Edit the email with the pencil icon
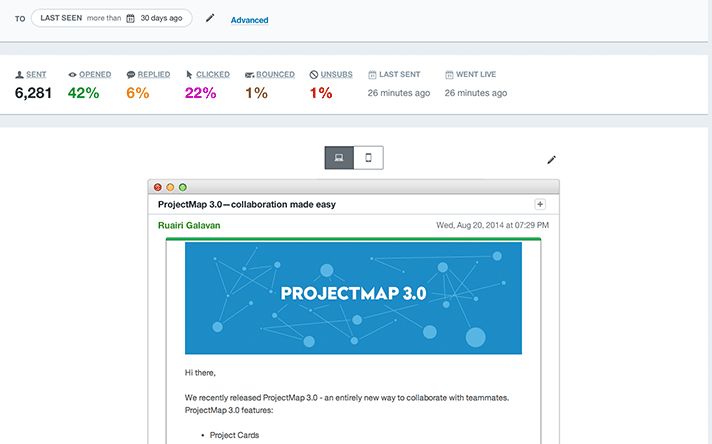Viewport: 712px width, 444px height. pos(551,159)
